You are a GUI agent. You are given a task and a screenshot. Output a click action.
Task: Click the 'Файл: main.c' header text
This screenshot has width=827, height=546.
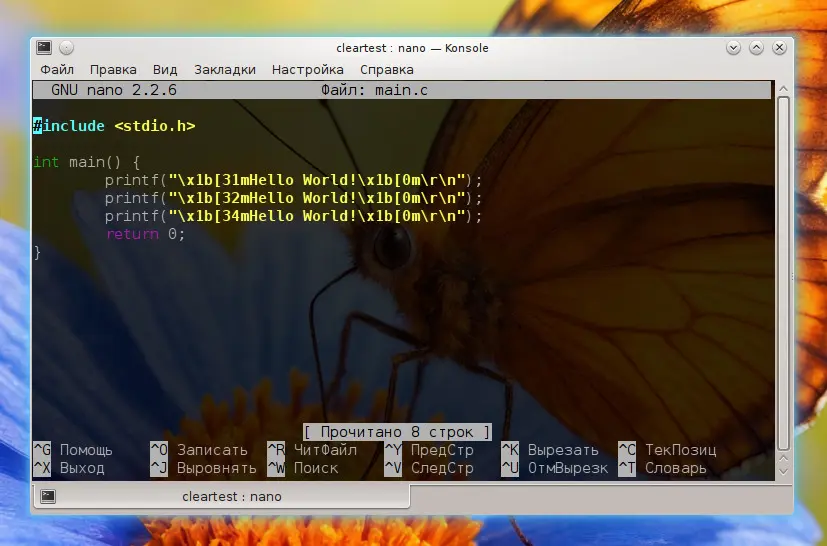tap(374, 90)
